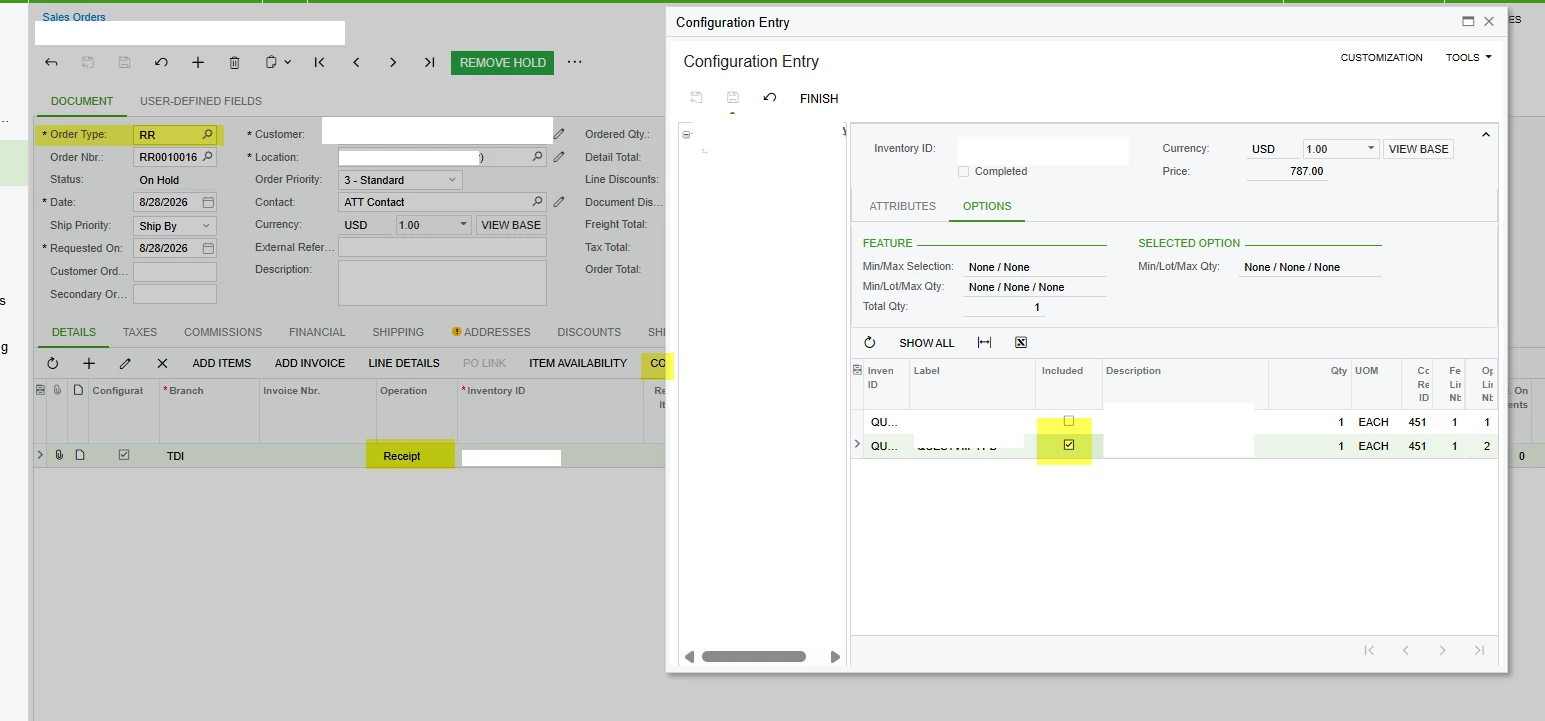
Task: Open the Order Type lookup
Action: (x=208, y=134)
